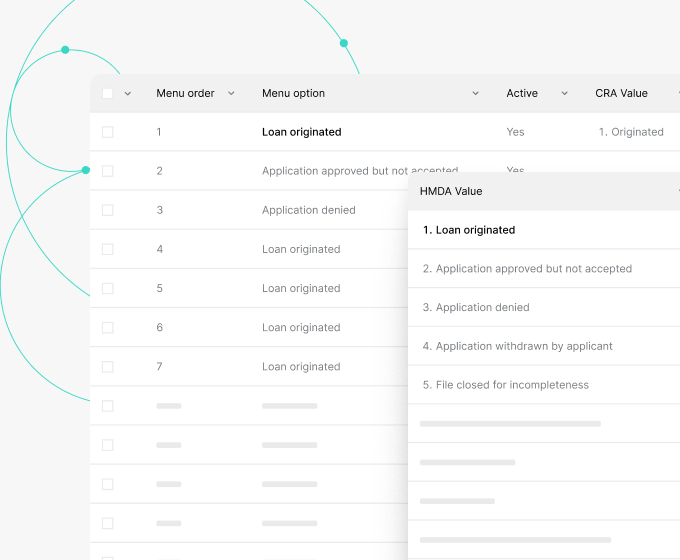Select '2. Application approved but not accepted' option
Screen dimensions: 680x560
[527, 269]
